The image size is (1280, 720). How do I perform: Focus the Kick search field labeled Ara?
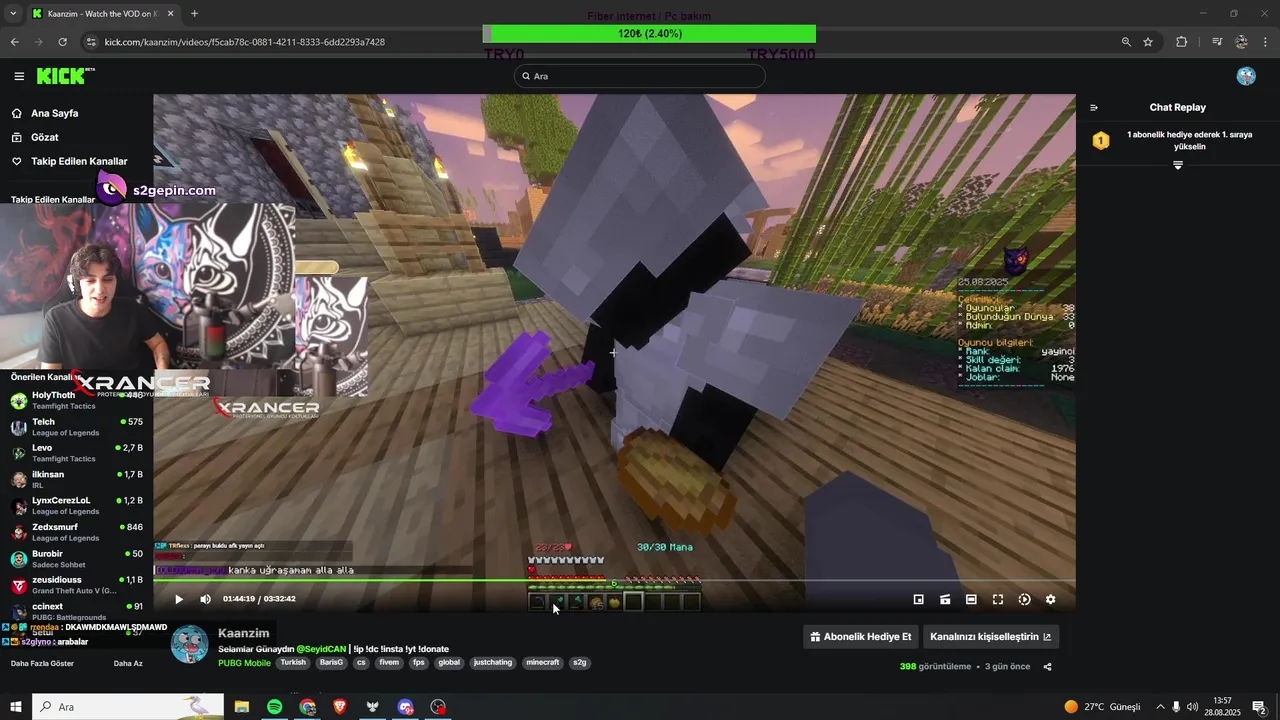point(640,76)
